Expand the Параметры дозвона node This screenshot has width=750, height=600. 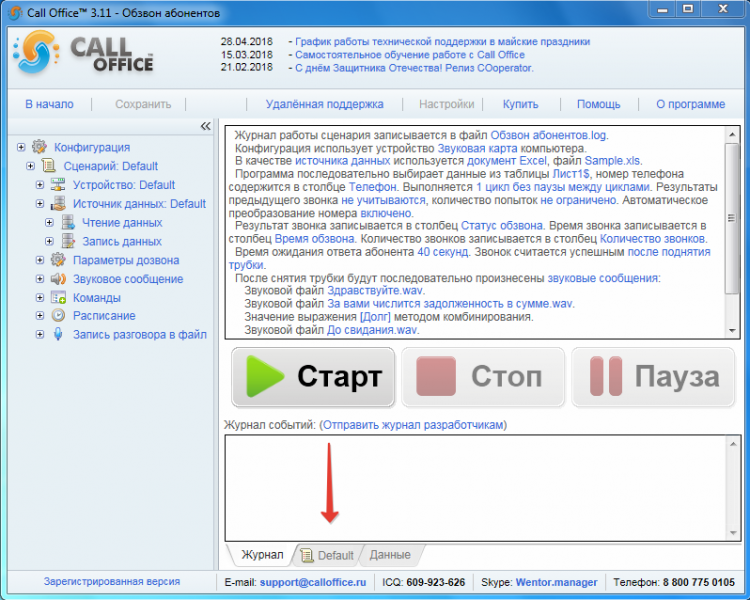click(x=40, y=260)
